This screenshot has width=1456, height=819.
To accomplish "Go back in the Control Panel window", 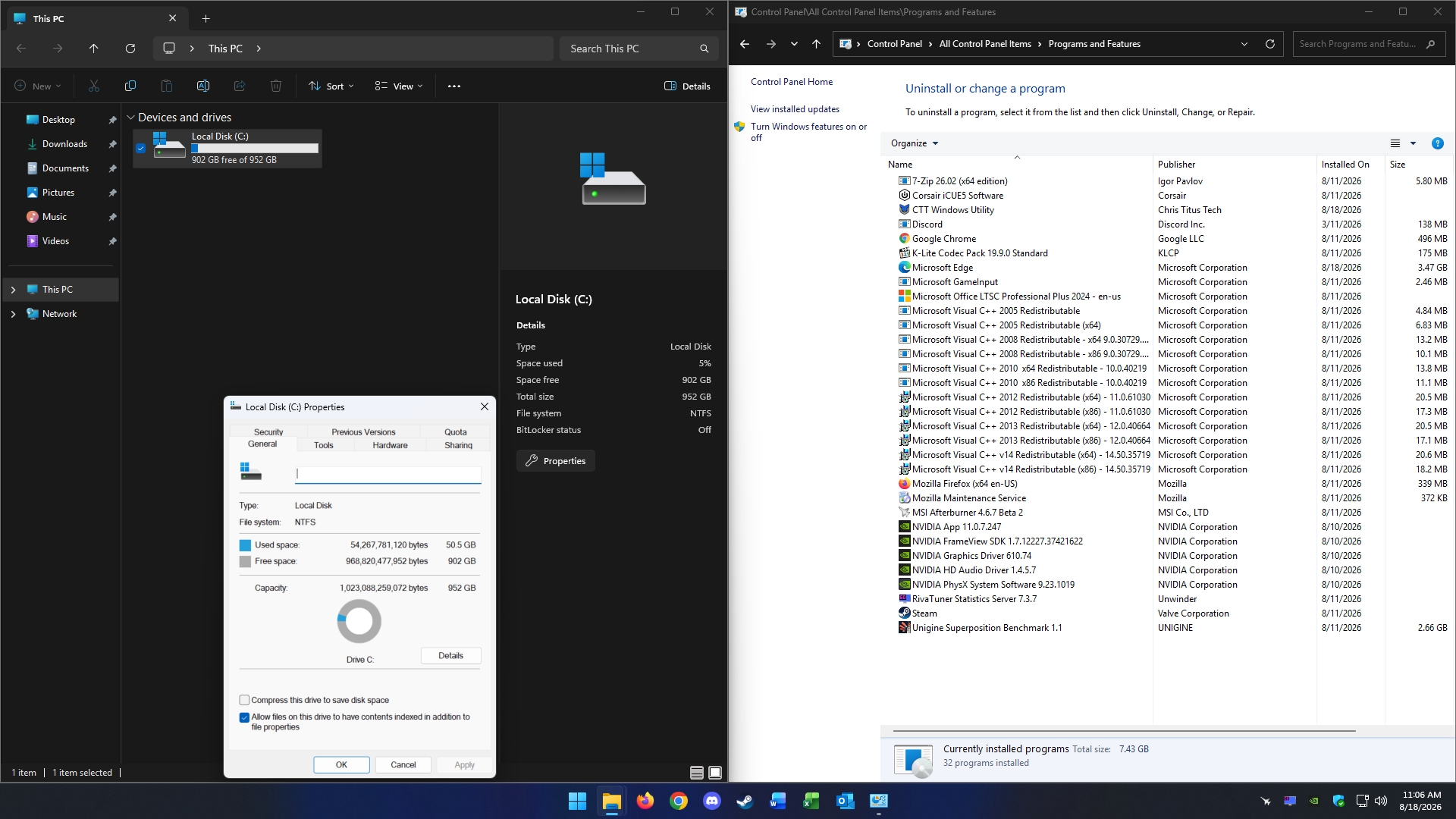I will pos(745,44).
